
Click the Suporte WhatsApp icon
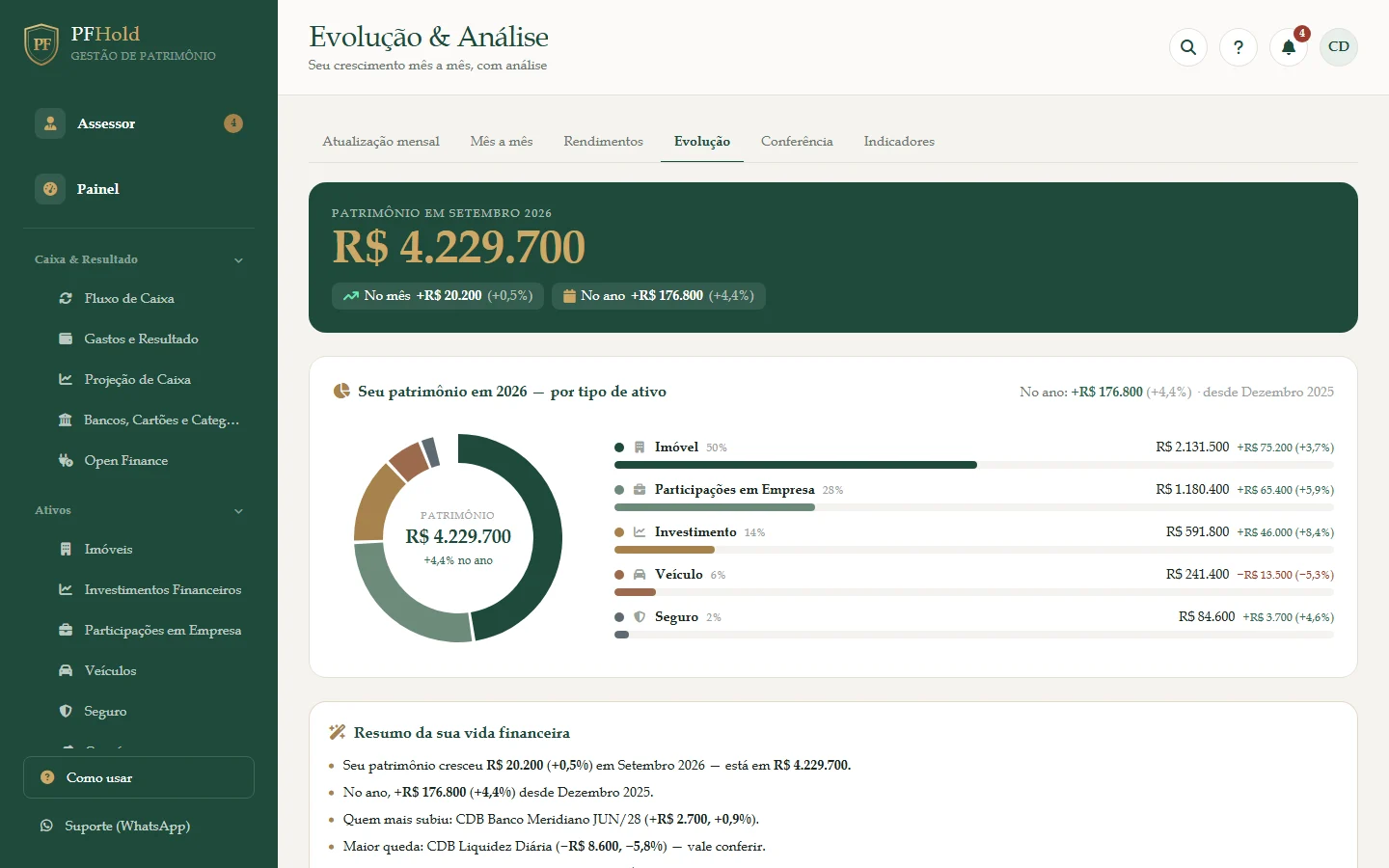[46, 826]
